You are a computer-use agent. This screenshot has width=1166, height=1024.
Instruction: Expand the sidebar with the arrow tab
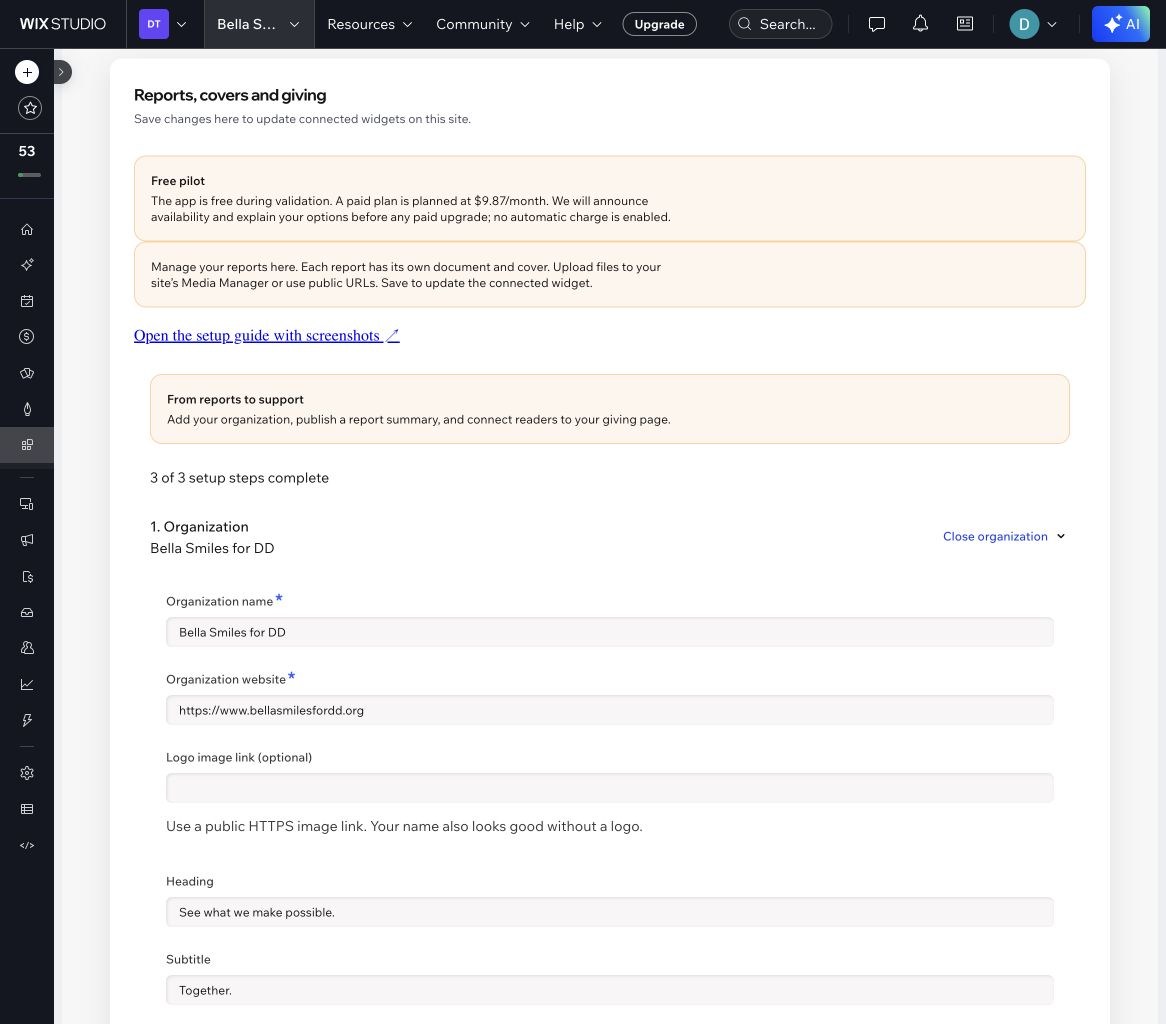(62, 72)
